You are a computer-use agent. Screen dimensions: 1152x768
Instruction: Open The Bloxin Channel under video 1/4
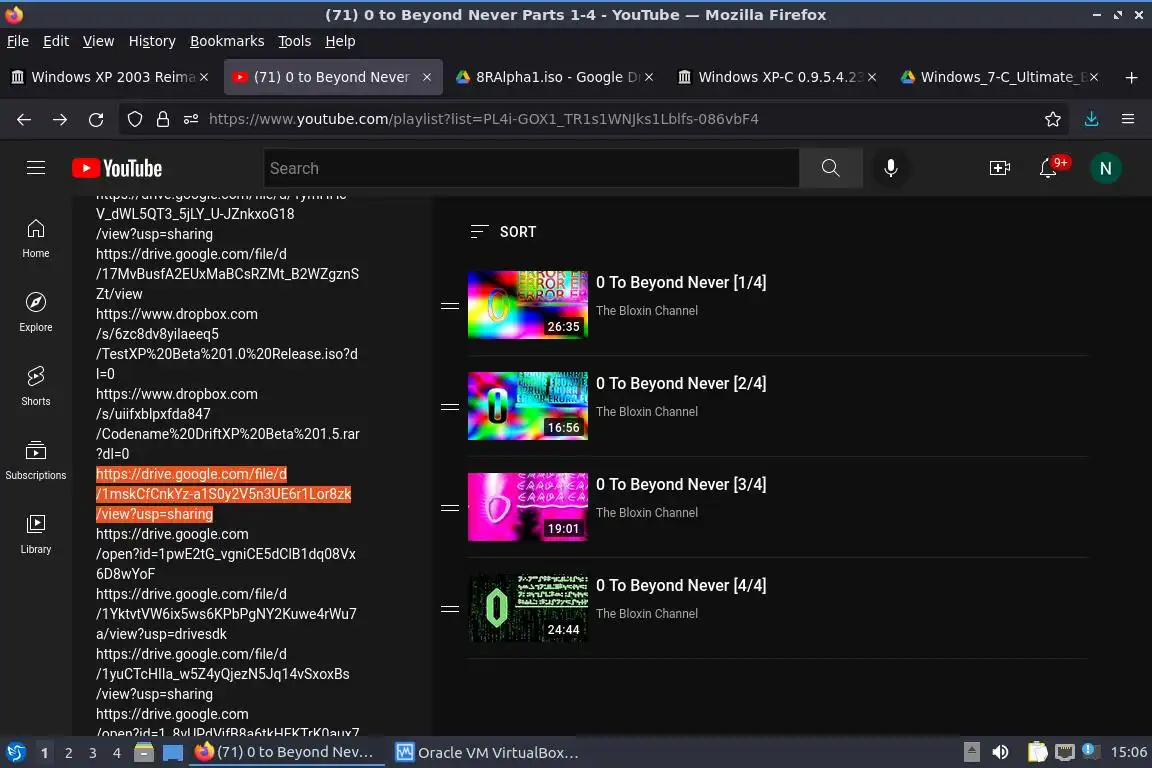[647, 311]
